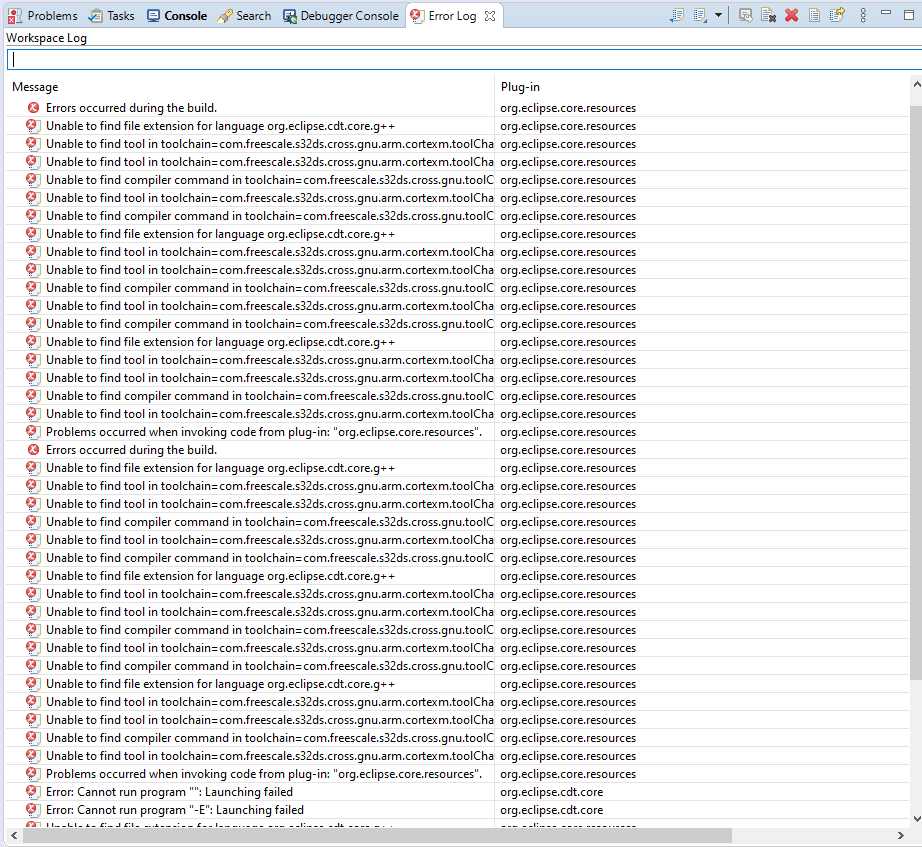Switch to the Tasks tab
Viewport: 922px width, 847px height.
point(112,16)
